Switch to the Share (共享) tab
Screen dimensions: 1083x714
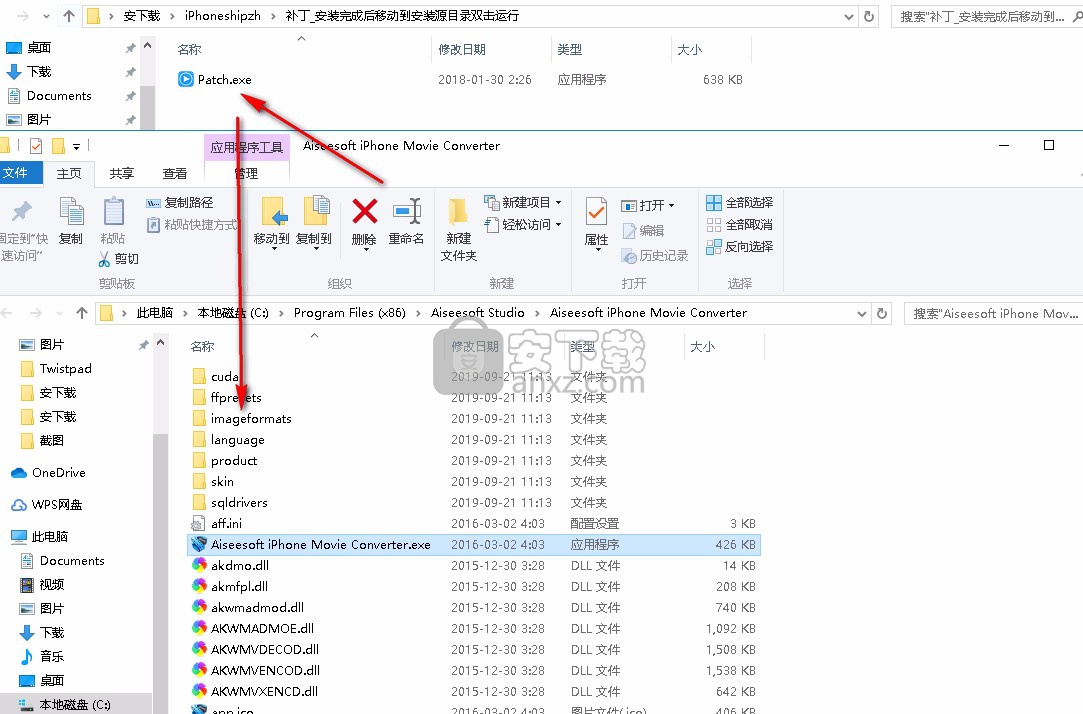tap(122, 174)
